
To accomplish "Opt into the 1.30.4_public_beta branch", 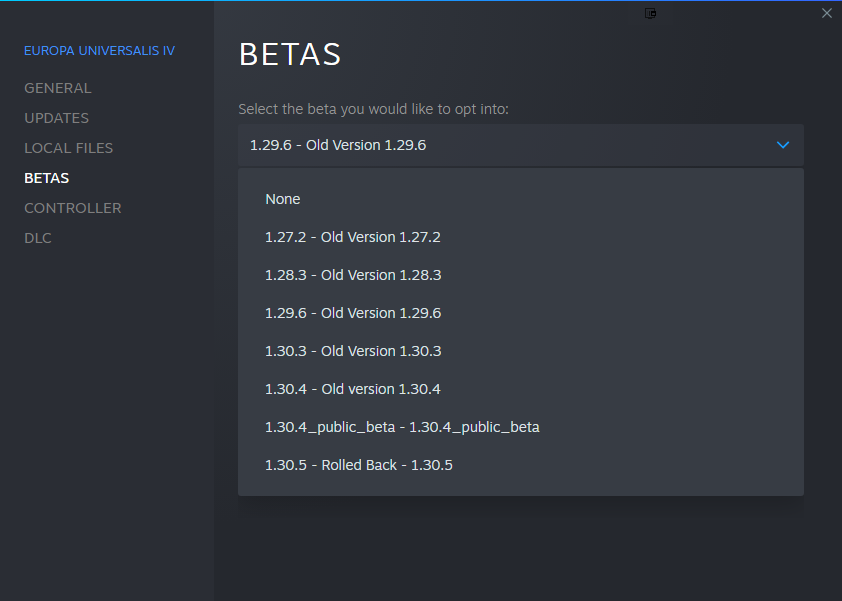I will pos(402,427).
